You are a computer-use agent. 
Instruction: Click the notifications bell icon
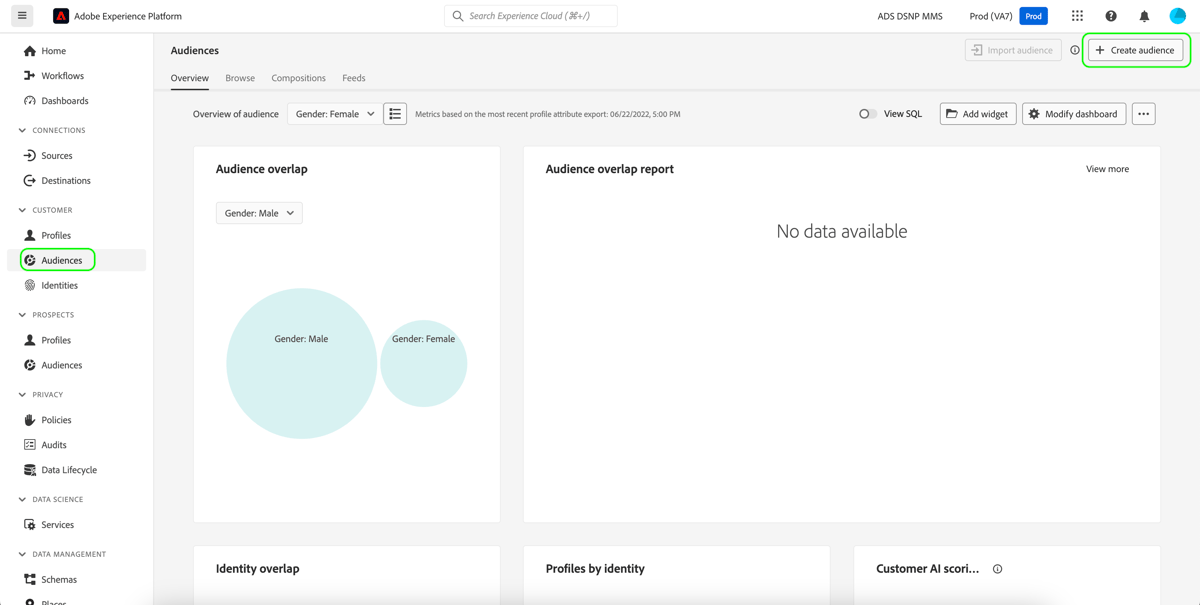(x=1143, y=15)
